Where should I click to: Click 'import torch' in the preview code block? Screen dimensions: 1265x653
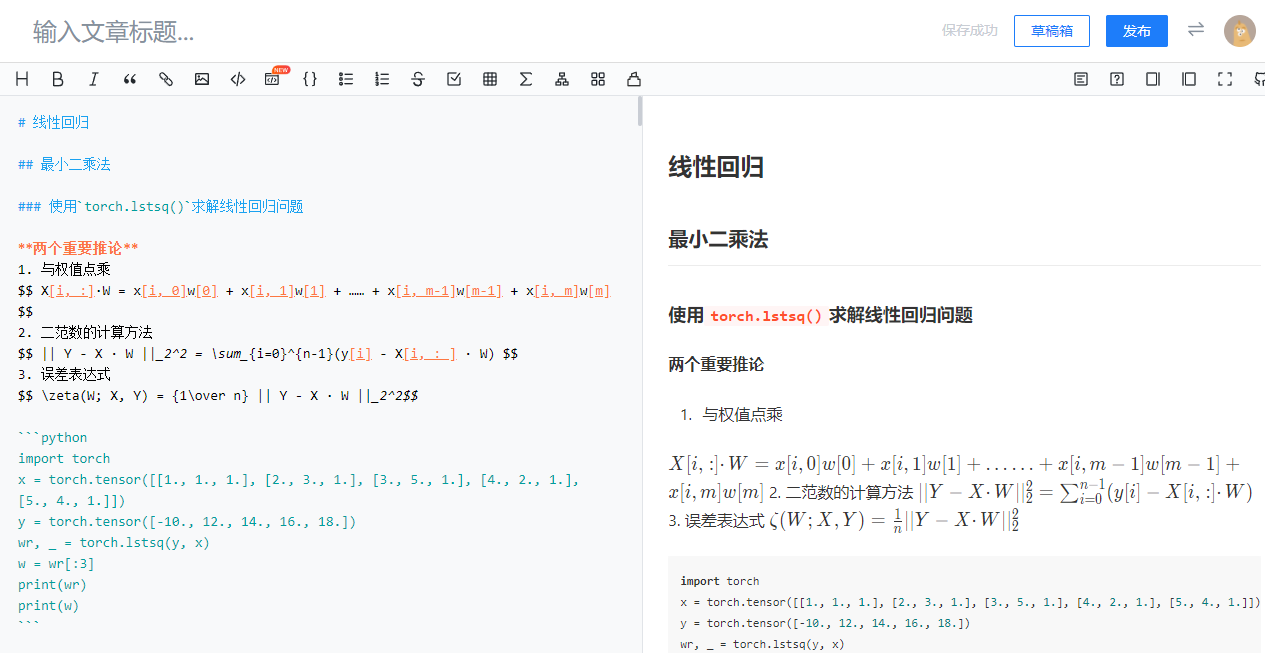720,581
